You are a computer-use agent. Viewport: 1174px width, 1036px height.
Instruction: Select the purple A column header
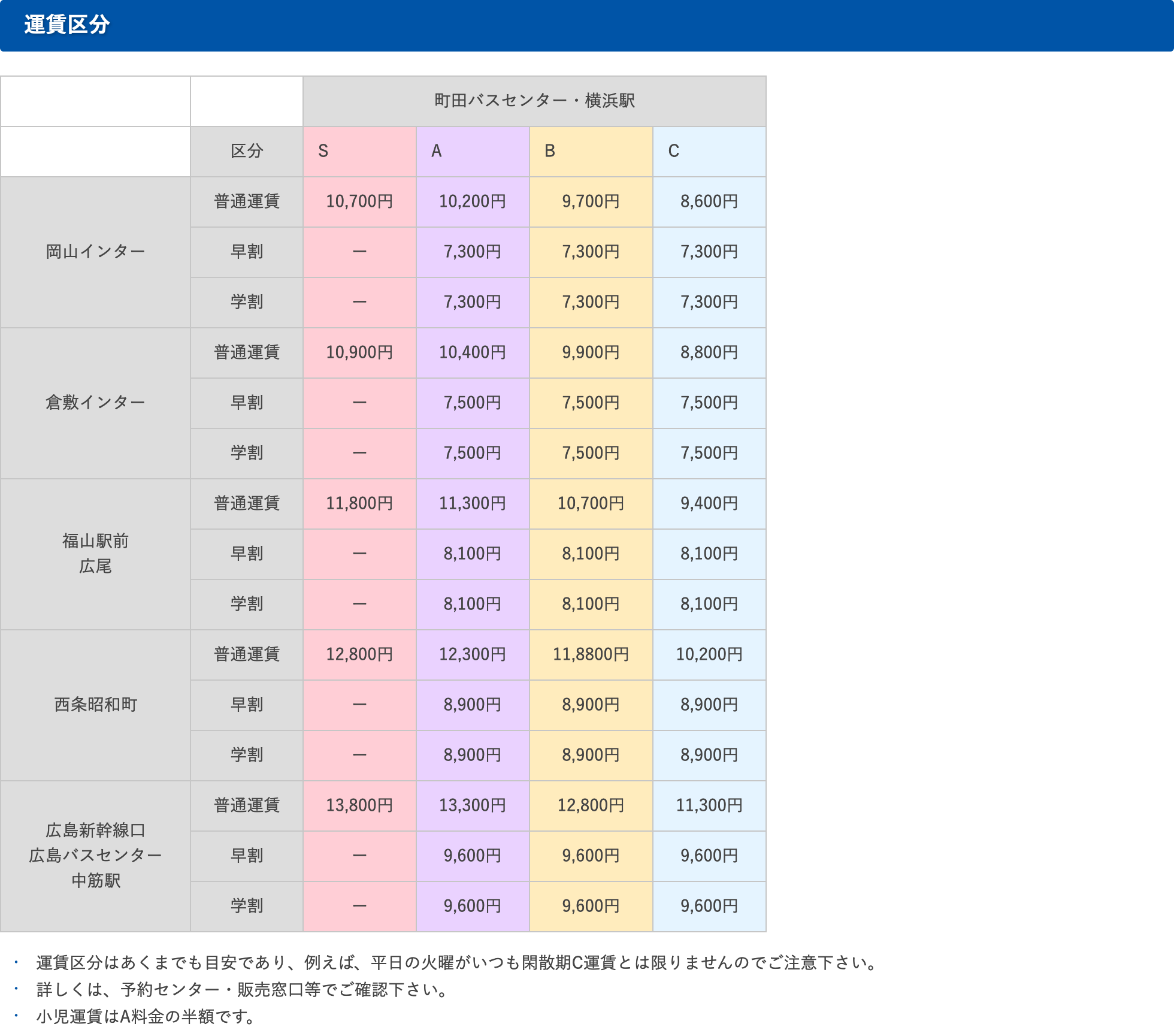click(x=473, y=151)
